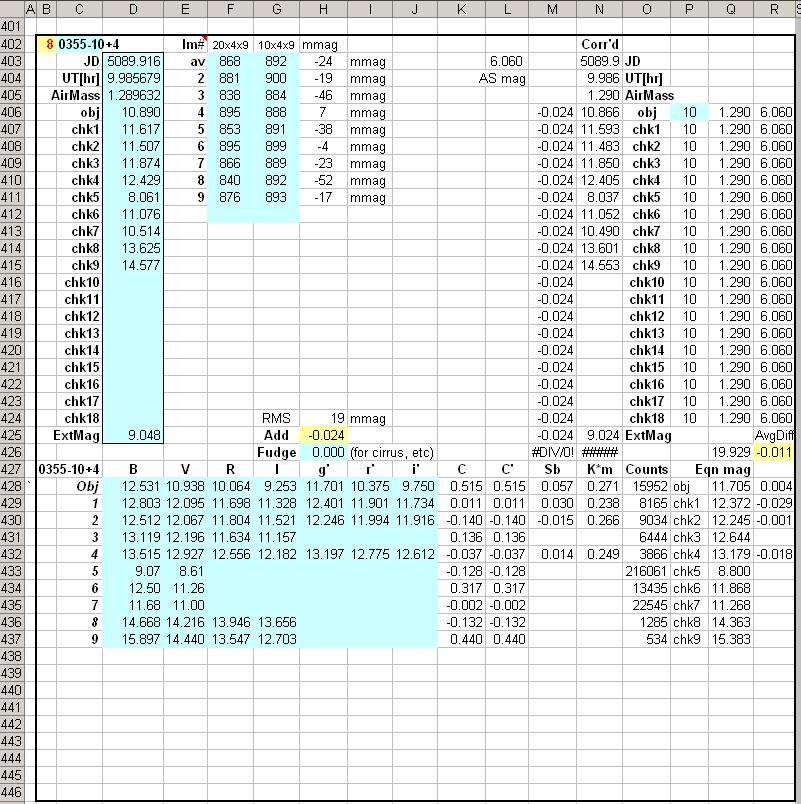
Task: Select the cell containing 900
Action: 276,78
